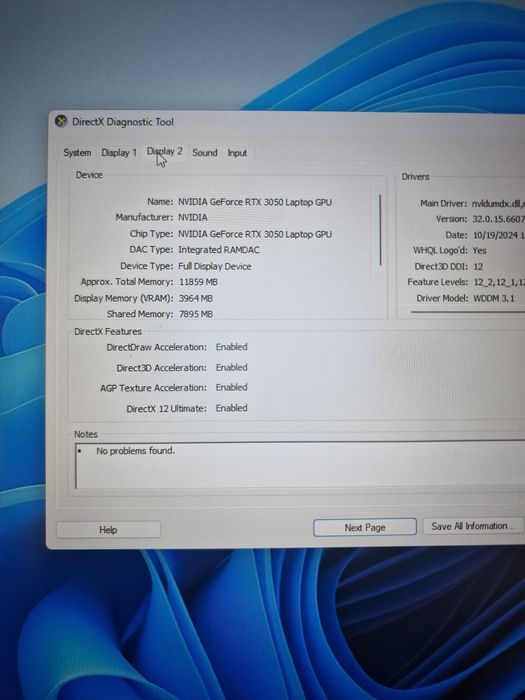Open the Display 1 tab
This screenshot has width=525, height=700.
(119, 153)
